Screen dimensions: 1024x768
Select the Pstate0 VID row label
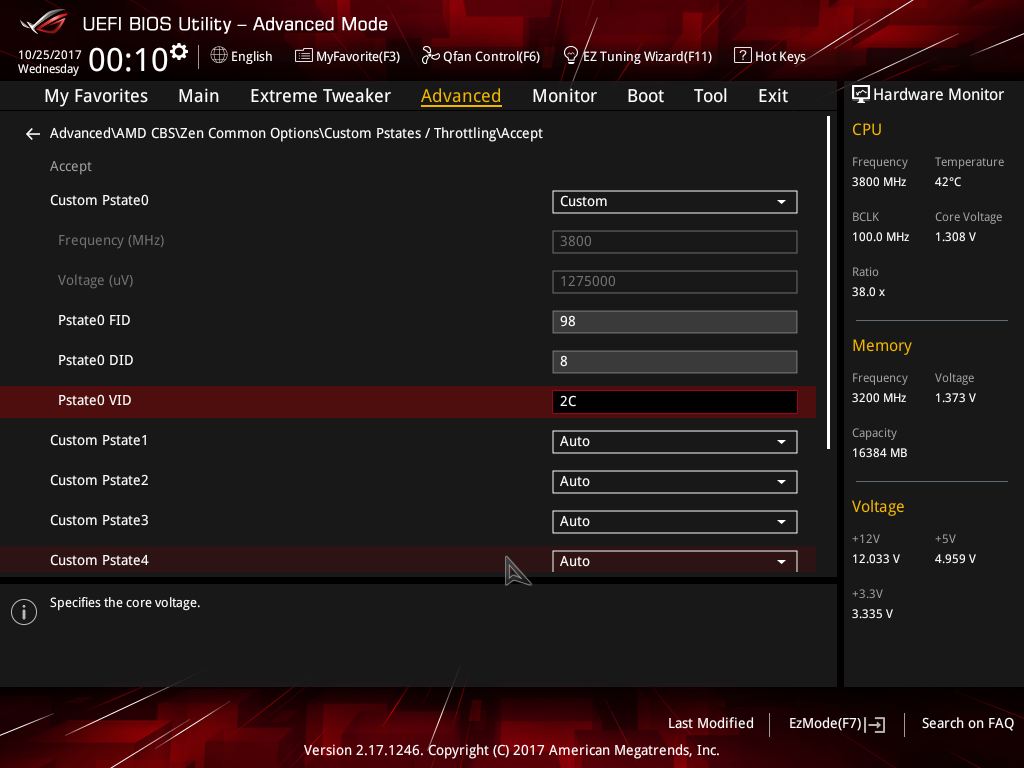tap(95, 400)
